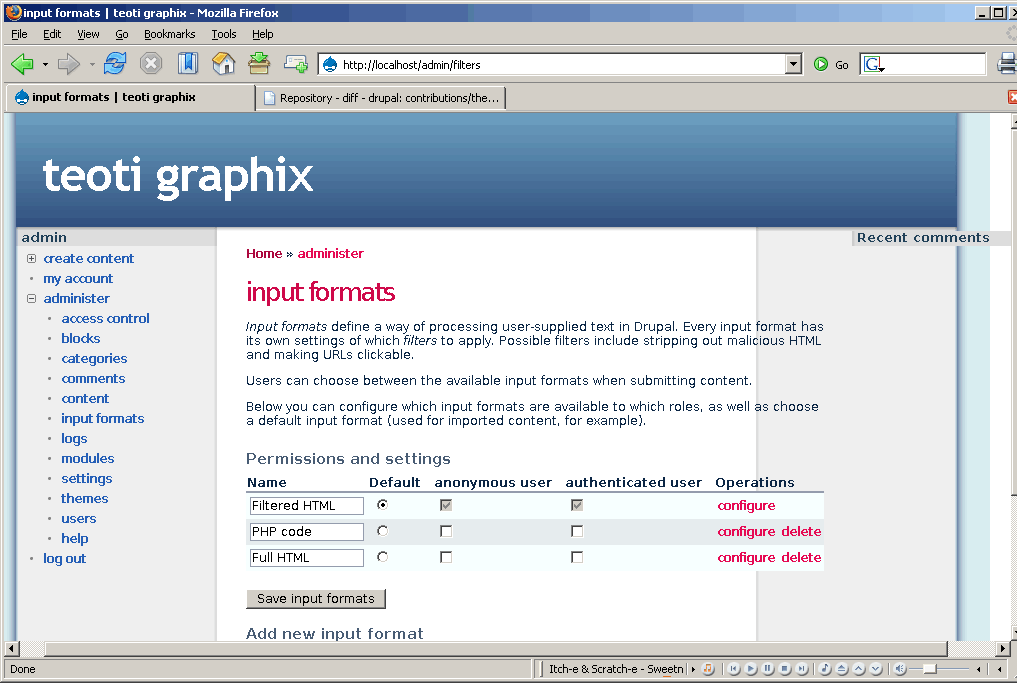Select PHP code as default format
Image resolution: width=1017 pixels, height=683 pixels.
click(382, 531)
